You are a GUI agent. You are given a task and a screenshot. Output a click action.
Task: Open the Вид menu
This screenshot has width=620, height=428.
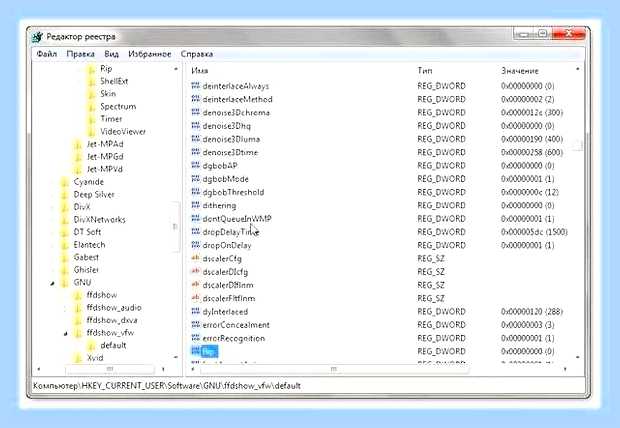(112, 54)
